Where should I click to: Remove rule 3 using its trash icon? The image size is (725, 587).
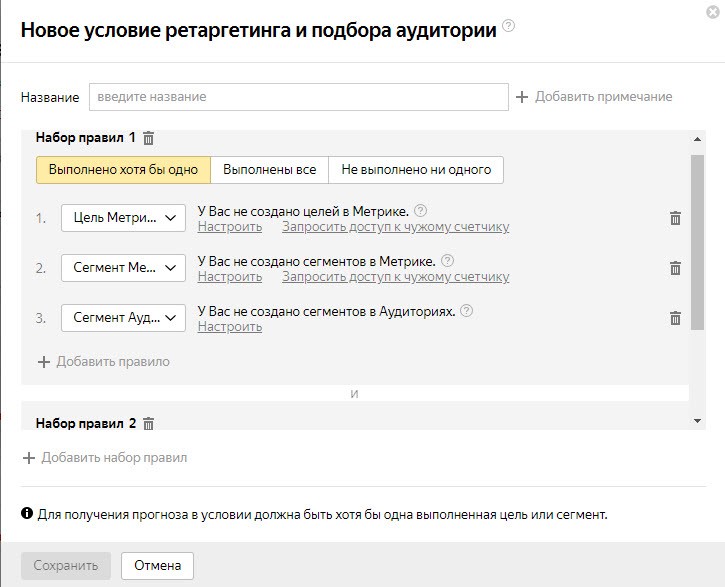[x=675, y=318]
